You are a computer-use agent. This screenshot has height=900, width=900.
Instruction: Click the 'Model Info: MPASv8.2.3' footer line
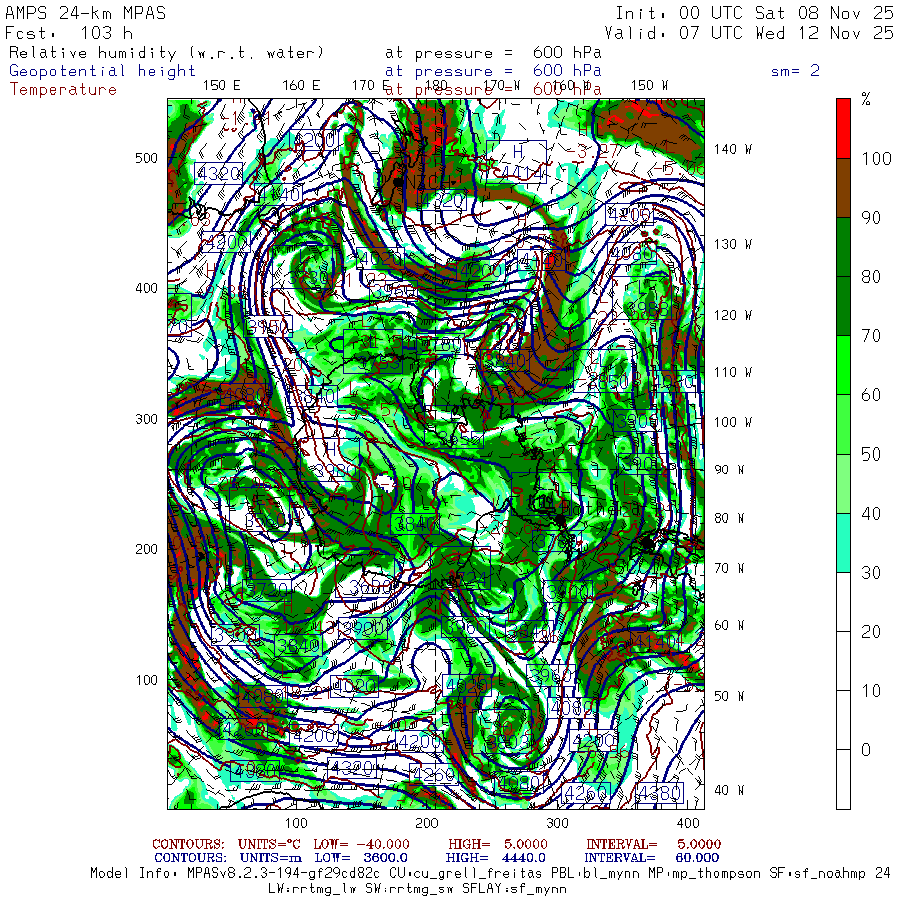point(490,874)
